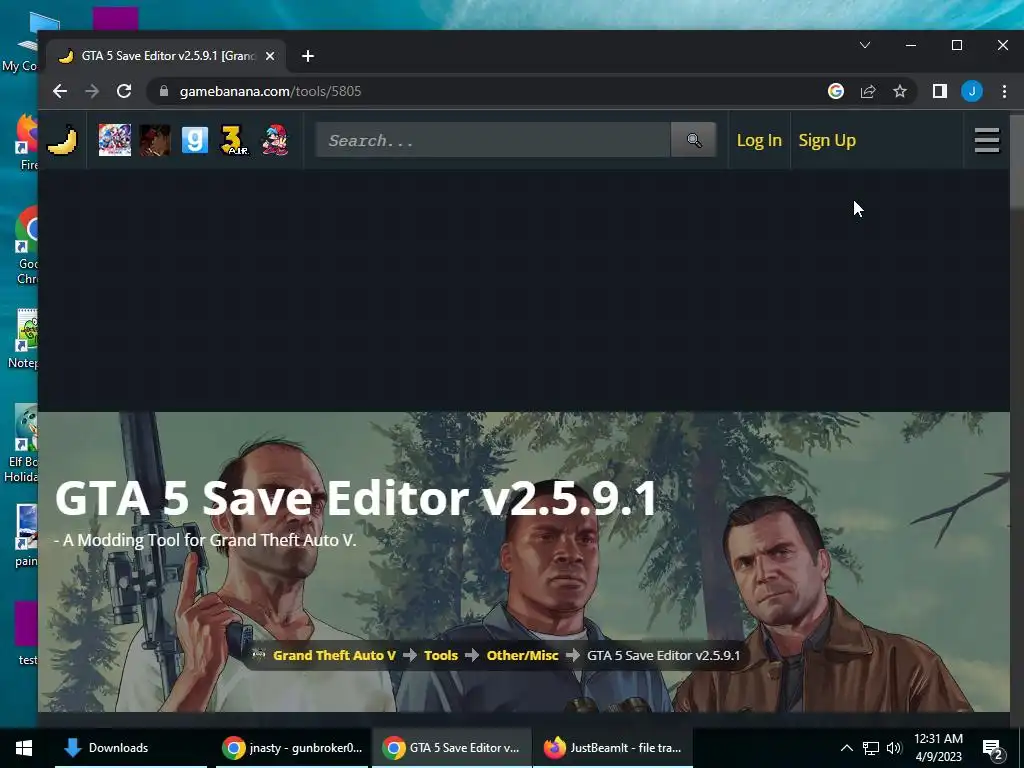Open the first anime game icon in navbar
This screenshot has width=1024, height=768.
114,140
